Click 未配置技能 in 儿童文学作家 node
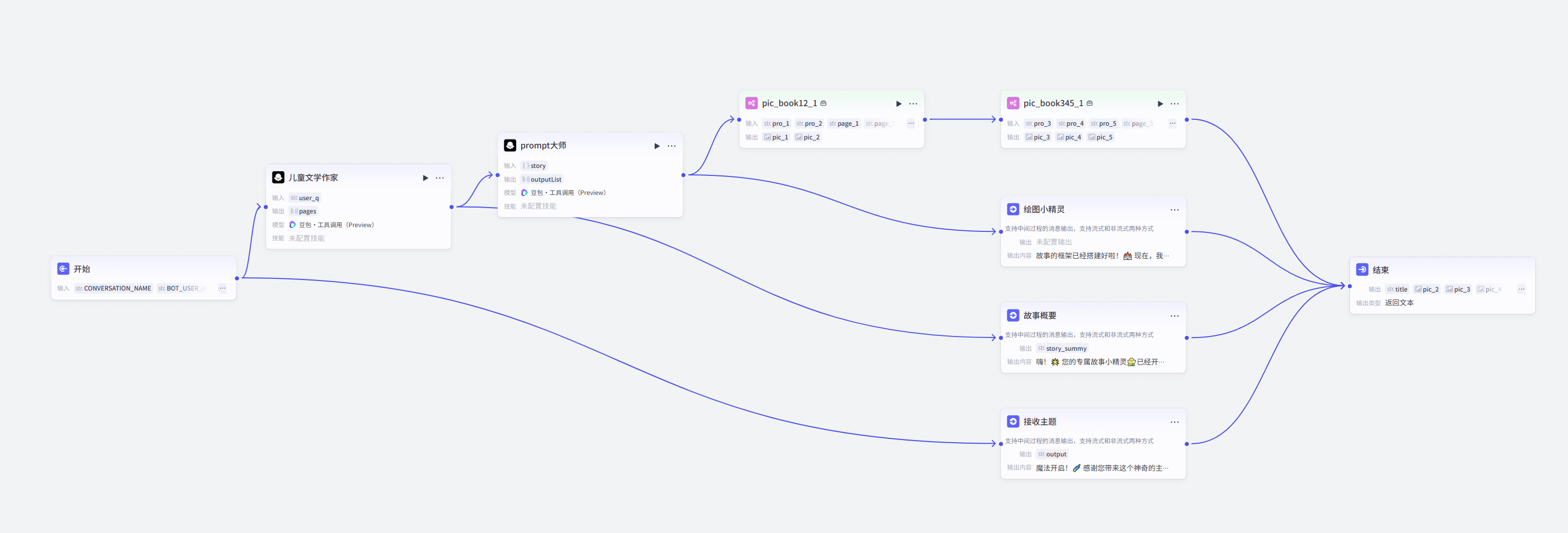The width and height of the screenshot is (1568, 533). pyautogui.click(x=307, y=238)
